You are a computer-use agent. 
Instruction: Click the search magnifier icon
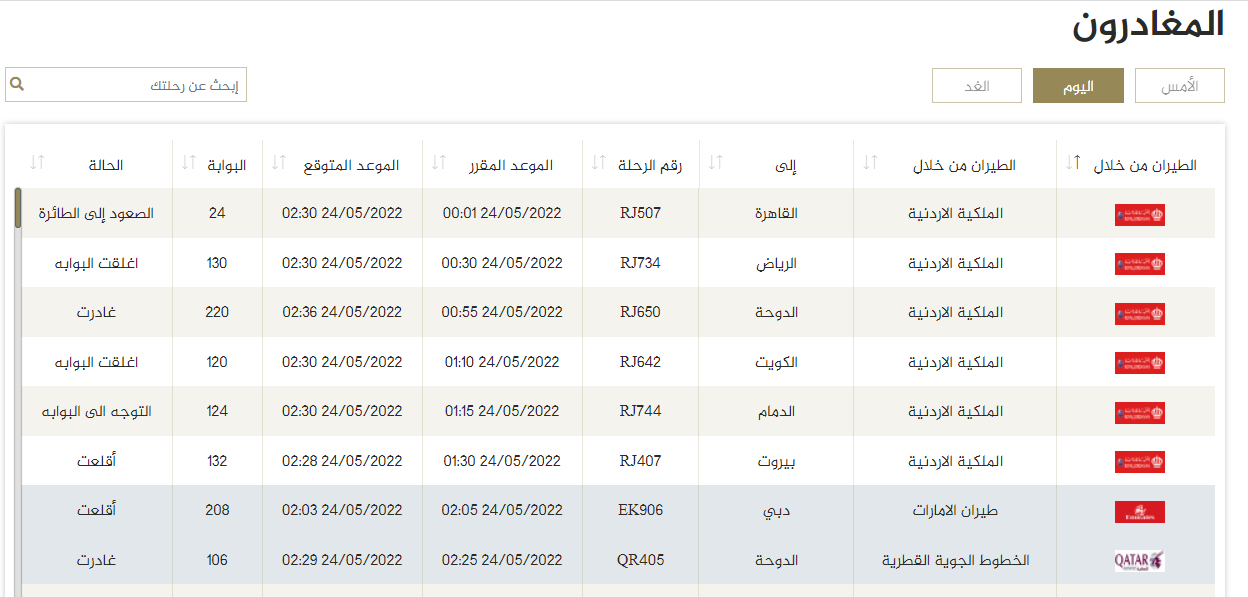coord(17,85)
